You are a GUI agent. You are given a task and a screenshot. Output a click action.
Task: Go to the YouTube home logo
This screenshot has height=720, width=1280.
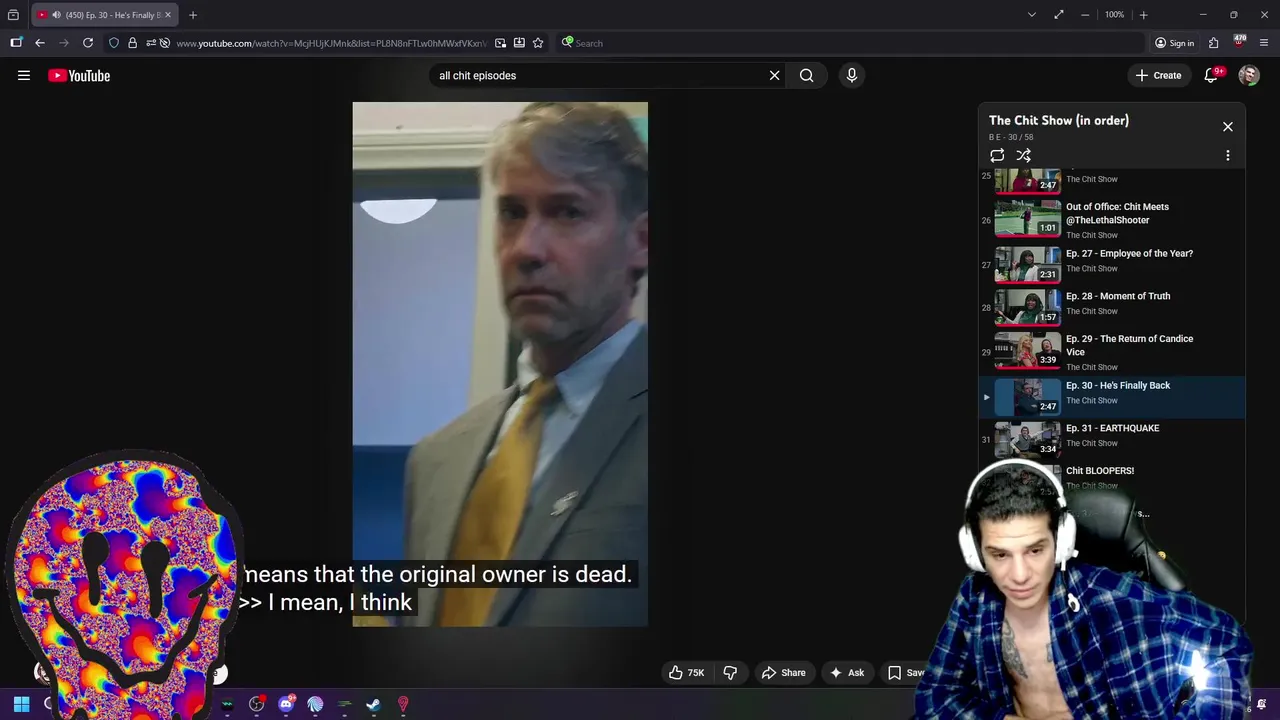coord(79,75)
